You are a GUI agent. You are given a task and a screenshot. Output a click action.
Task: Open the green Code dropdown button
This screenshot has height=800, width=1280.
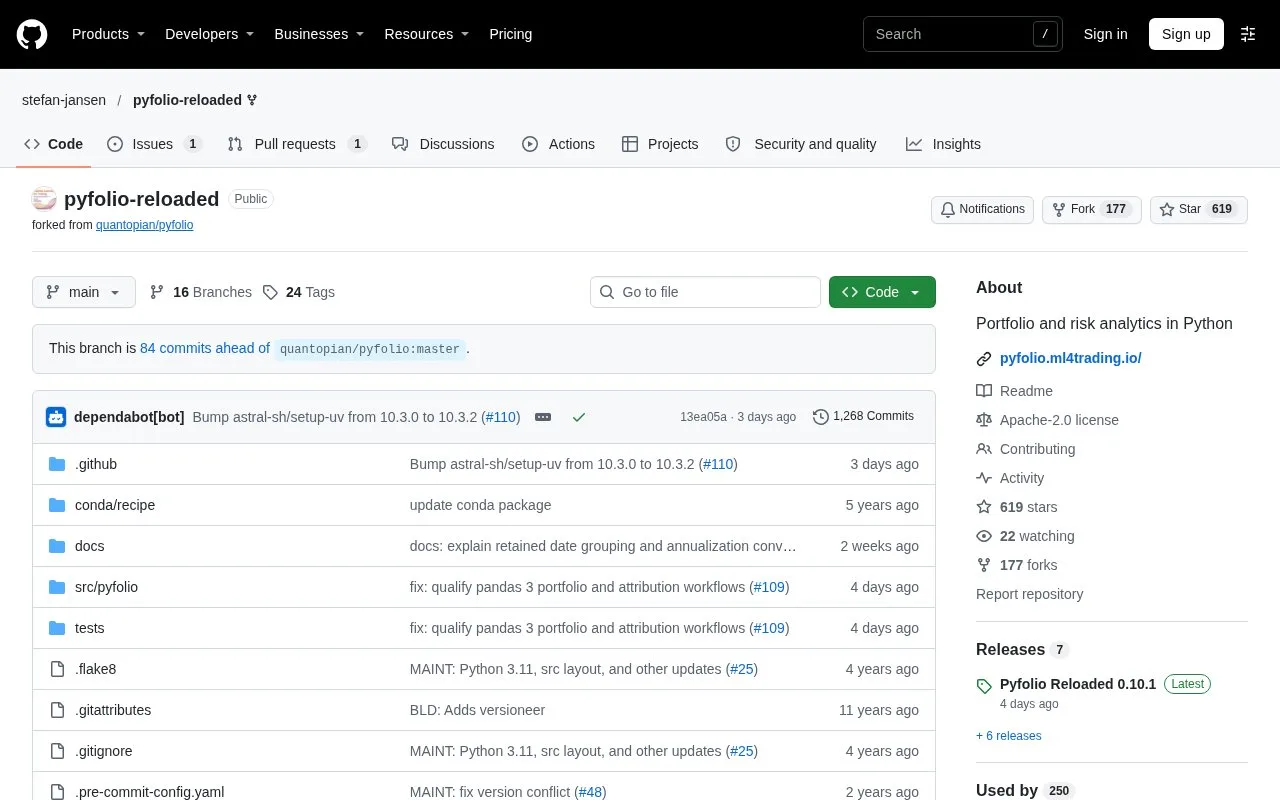tap(882, 292)
